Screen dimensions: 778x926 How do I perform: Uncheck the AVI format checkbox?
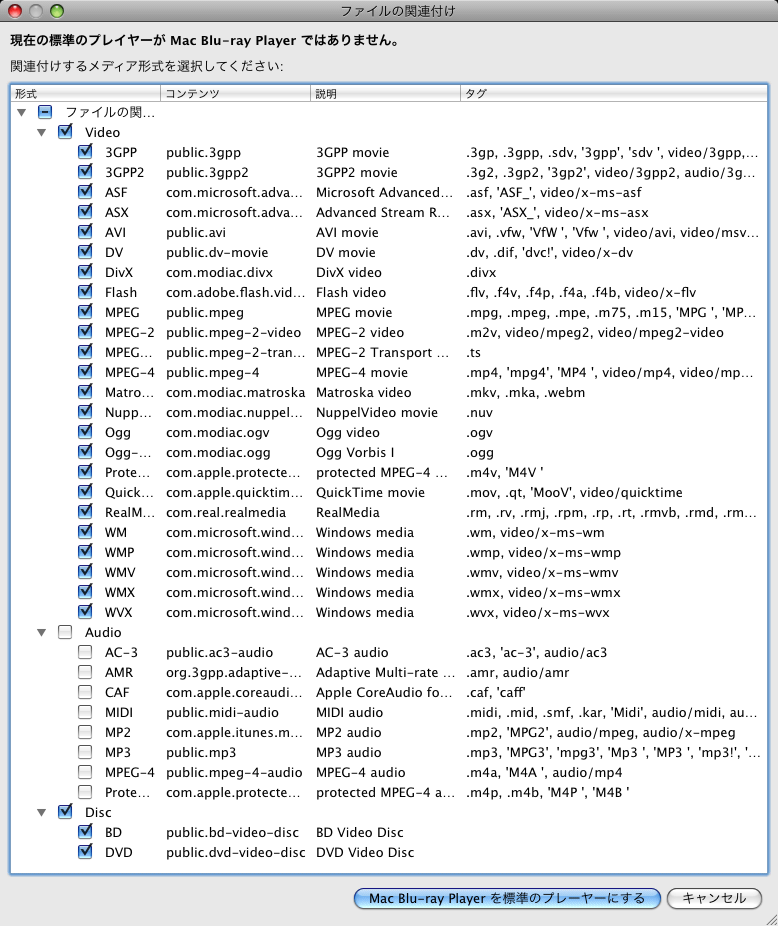pos(85,232)
